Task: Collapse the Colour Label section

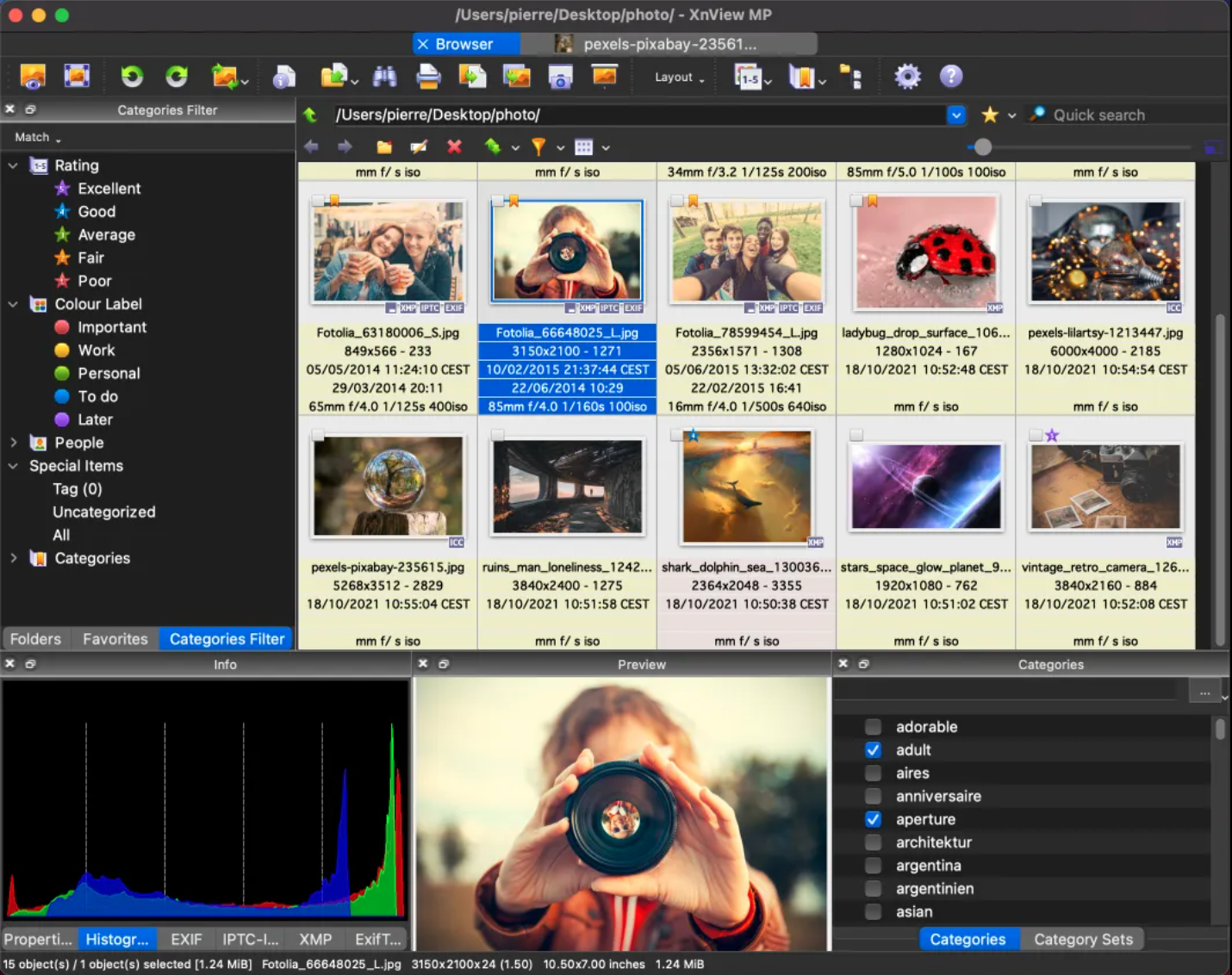Action: 13,303
